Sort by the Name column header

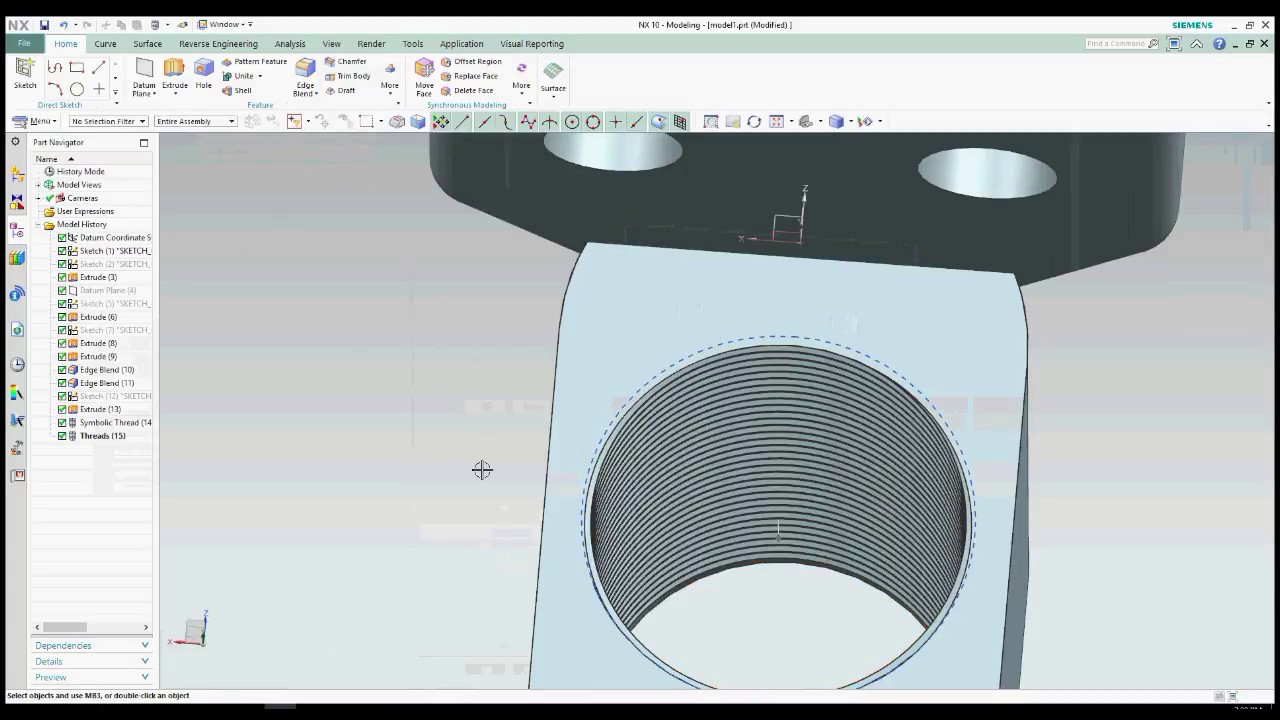click(x=46, y=159)
